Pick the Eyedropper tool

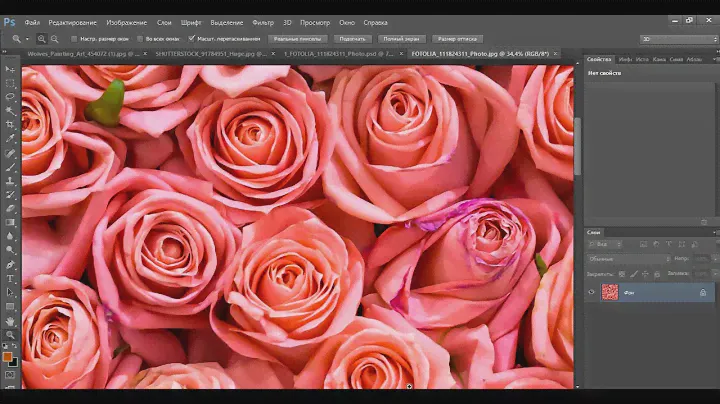(10, 139)
